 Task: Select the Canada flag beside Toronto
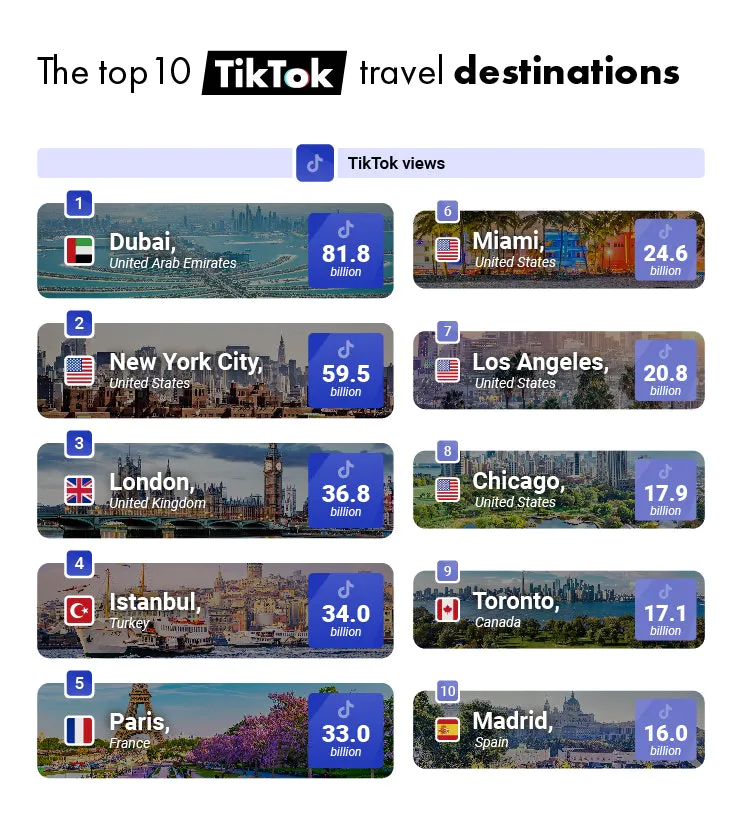click(448, 609)
